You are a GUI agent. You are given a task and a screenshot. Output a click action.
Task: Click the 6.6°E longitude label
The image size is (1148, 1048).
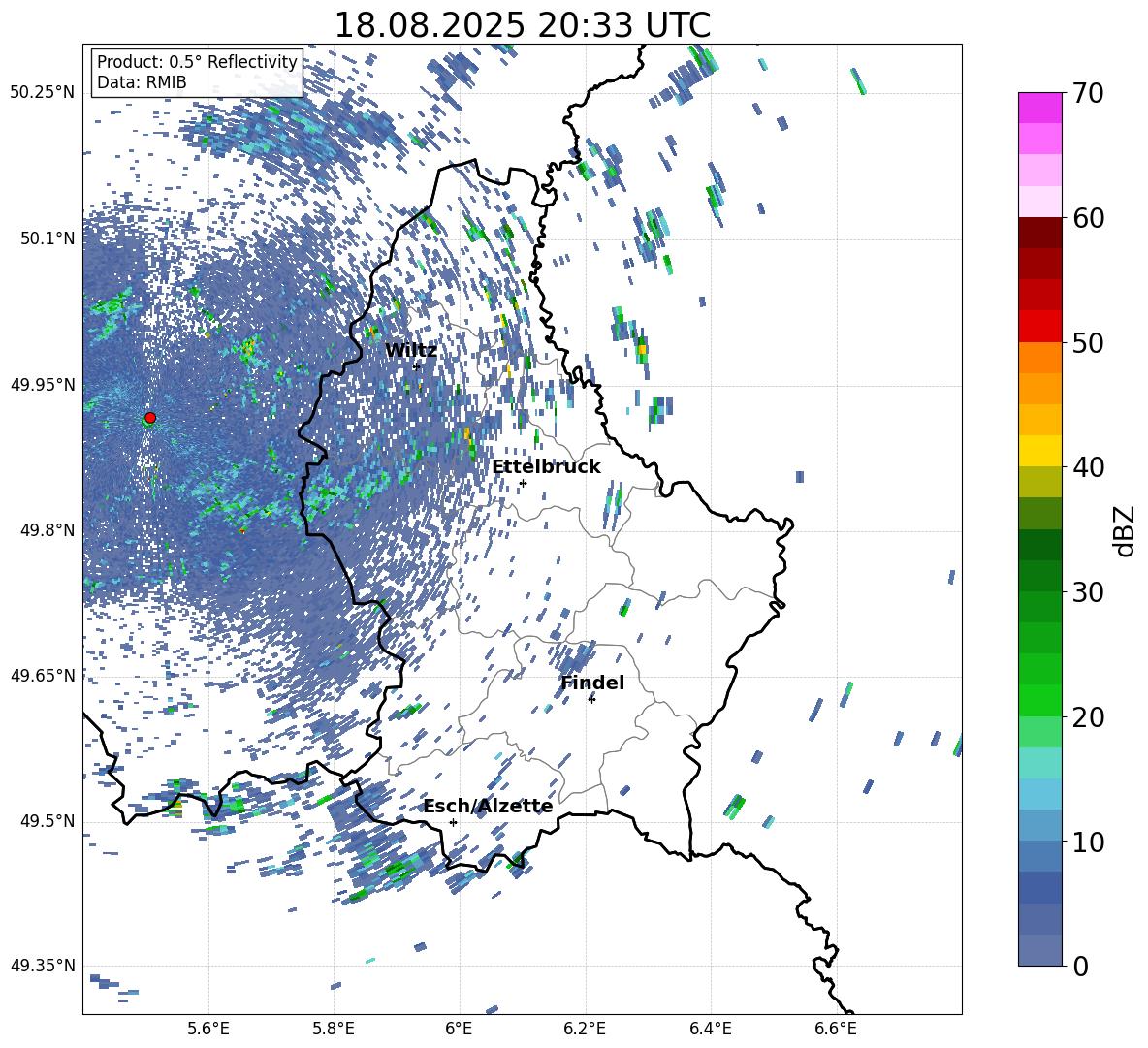tap(836, 1030)
